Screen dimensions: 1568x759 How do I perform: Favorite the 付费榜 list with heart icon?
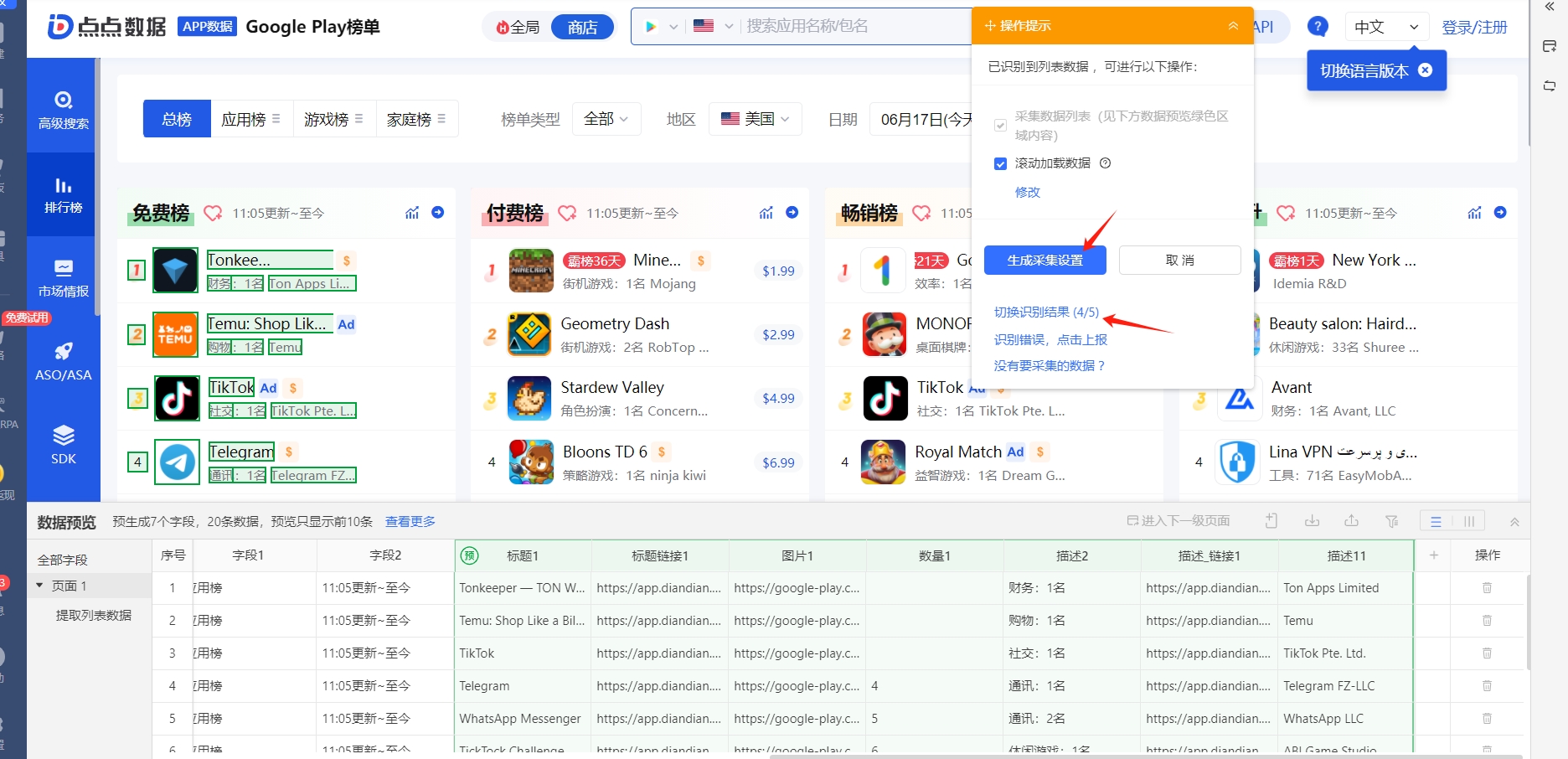(x=567, y=213)
